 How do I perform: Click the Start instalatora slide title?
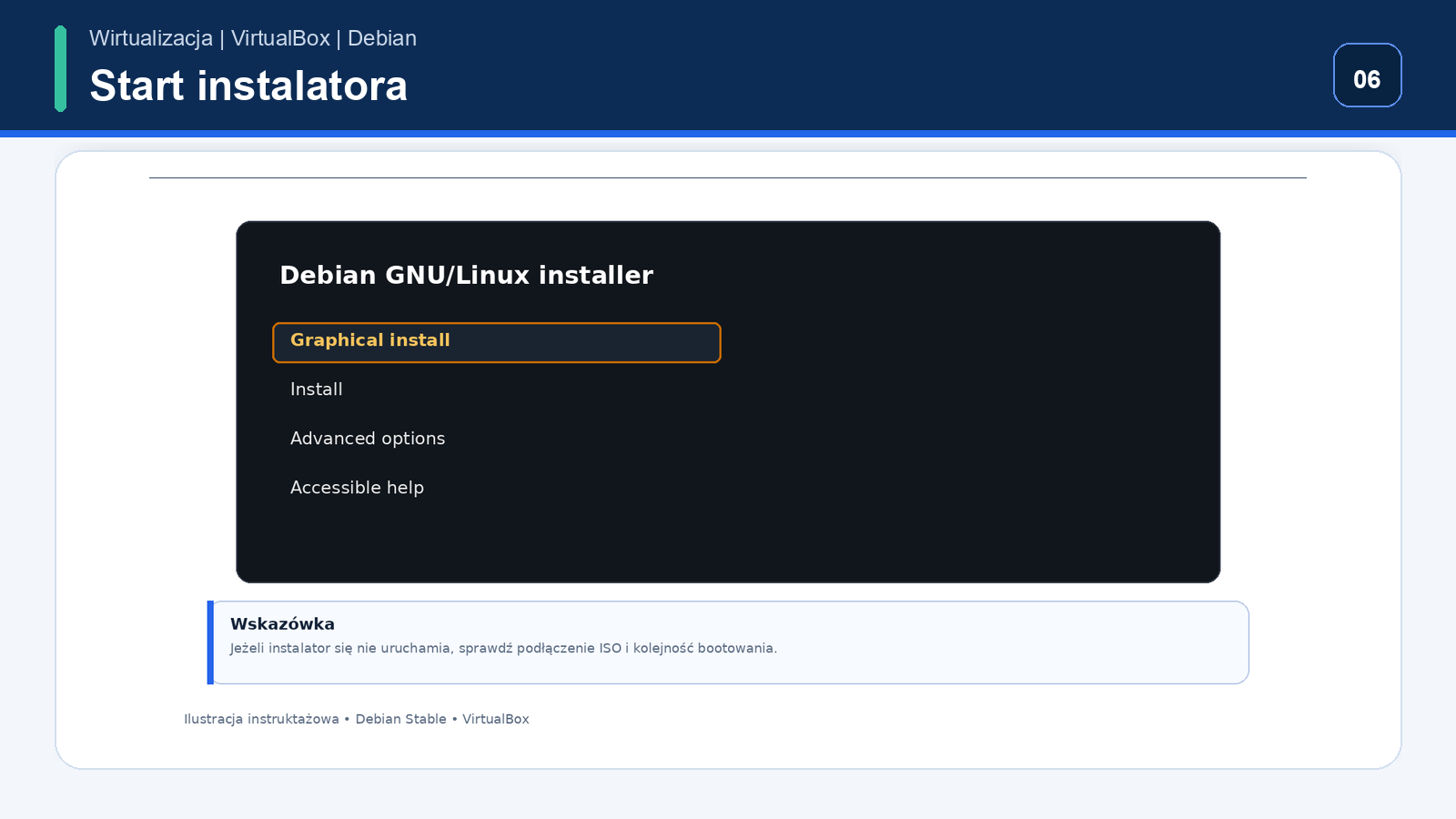point(248,86)
